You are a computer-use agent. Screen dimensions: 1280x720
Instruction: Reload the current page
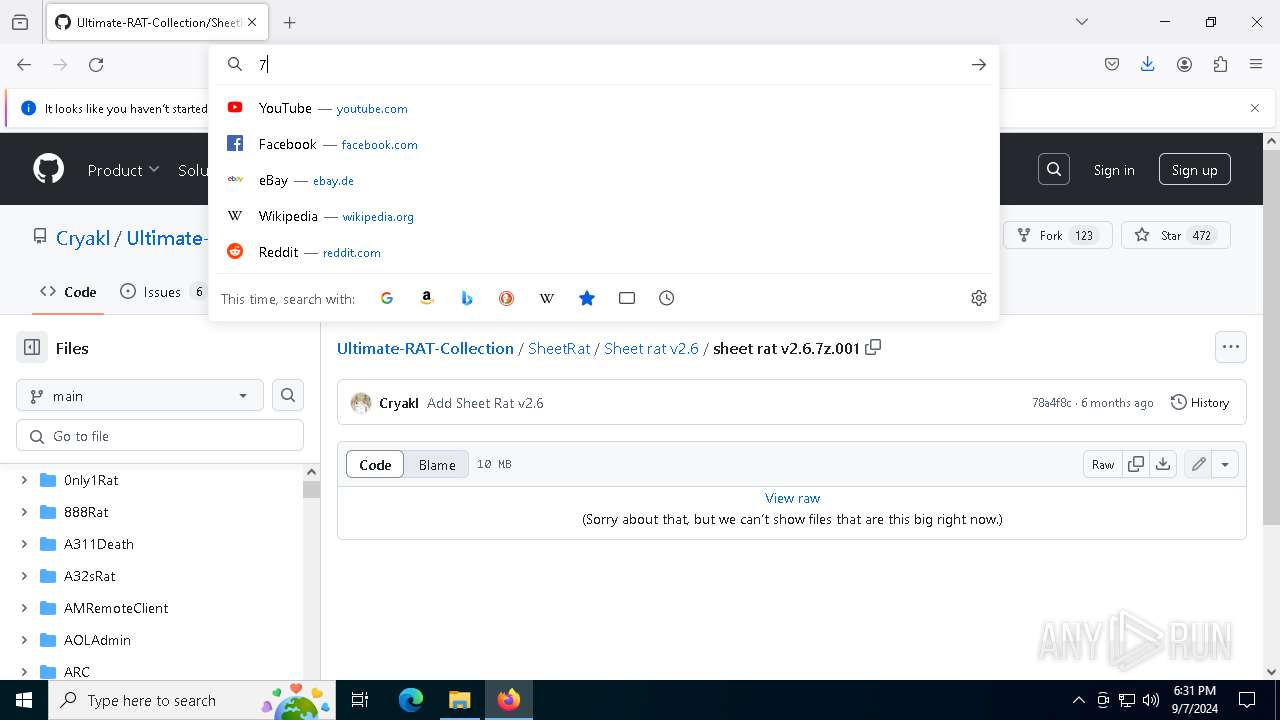pyautogui.click(x=96, y=65)
